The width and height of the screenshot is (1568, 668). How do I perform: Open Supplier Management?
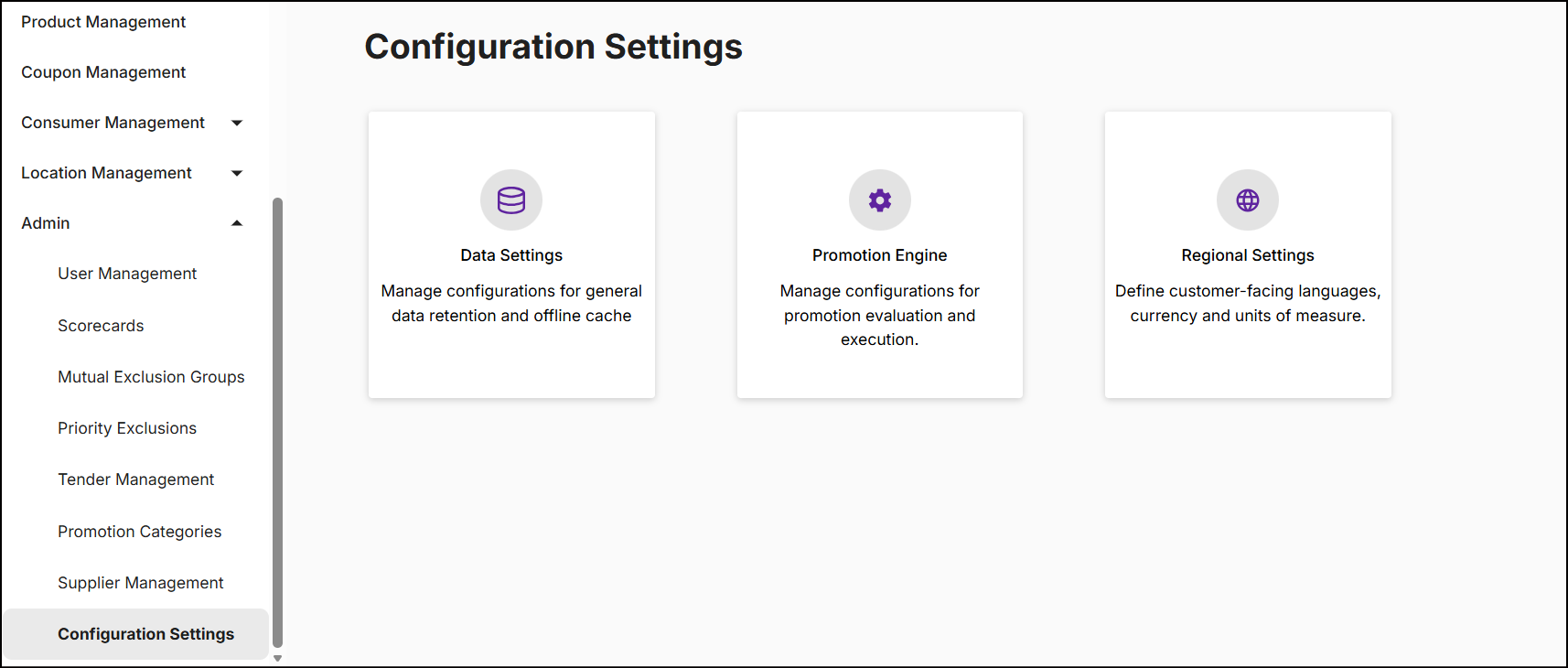click(140, 582)
